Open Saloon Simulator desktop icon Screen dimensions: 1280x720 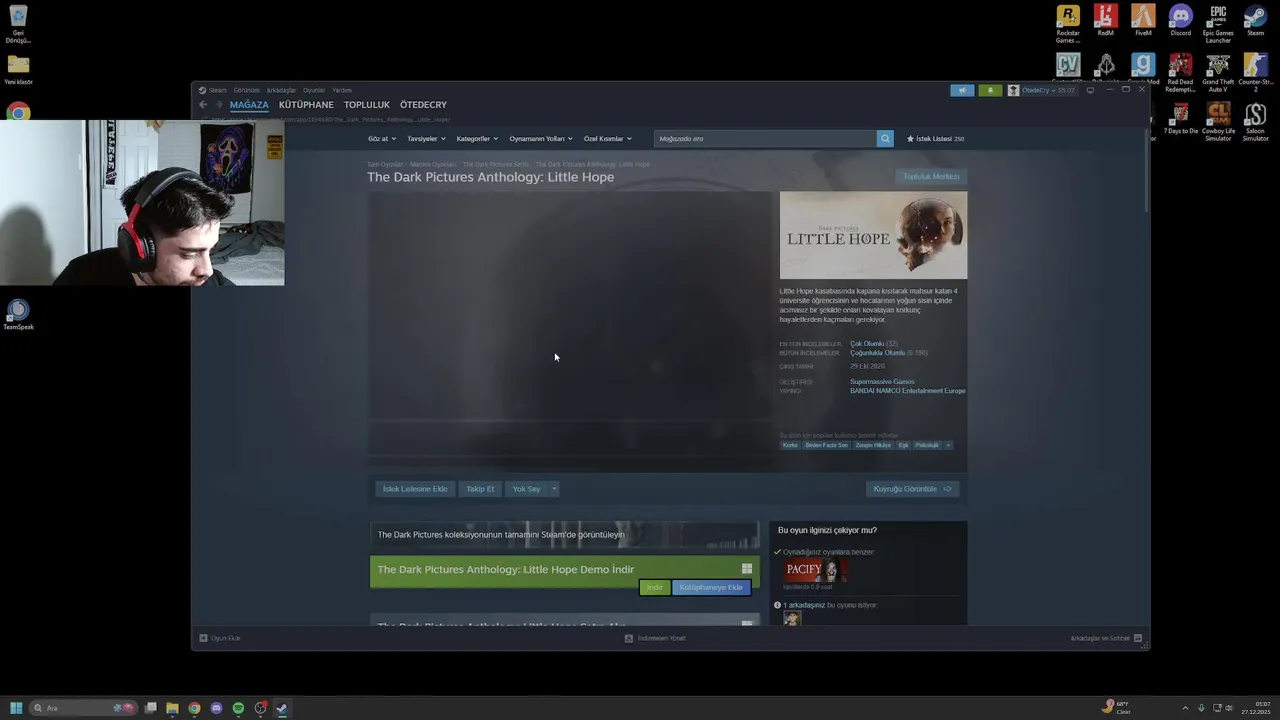[1255, 123]
